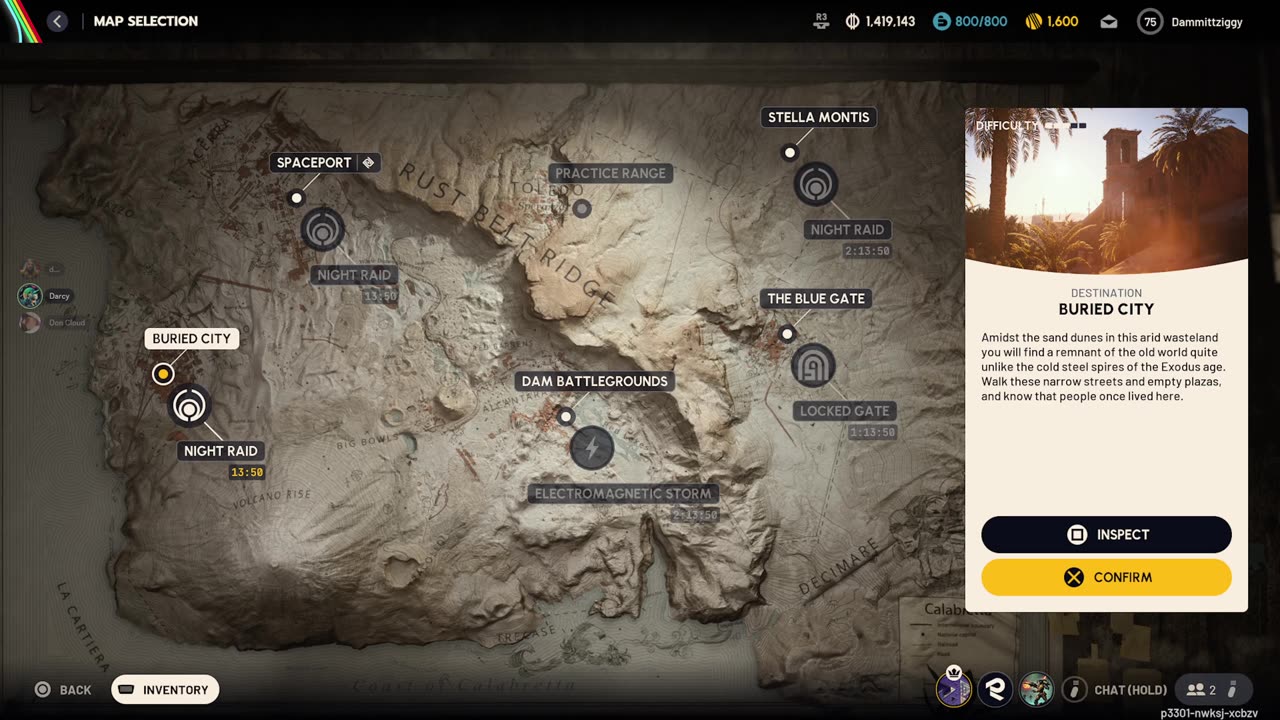Click the Dam Battlegrounds location dot
This screenshot has width=1280, height=720.
pyautogui.click(x=566, y=416)
